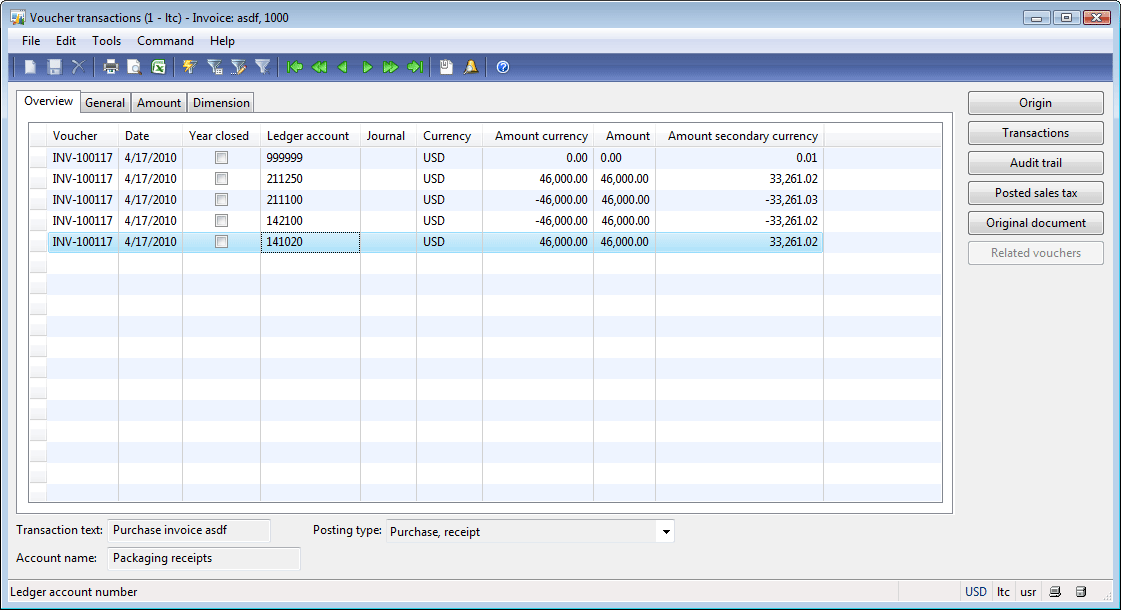Jump to the last record
1121x610 pixels.
tap(415, 67)
